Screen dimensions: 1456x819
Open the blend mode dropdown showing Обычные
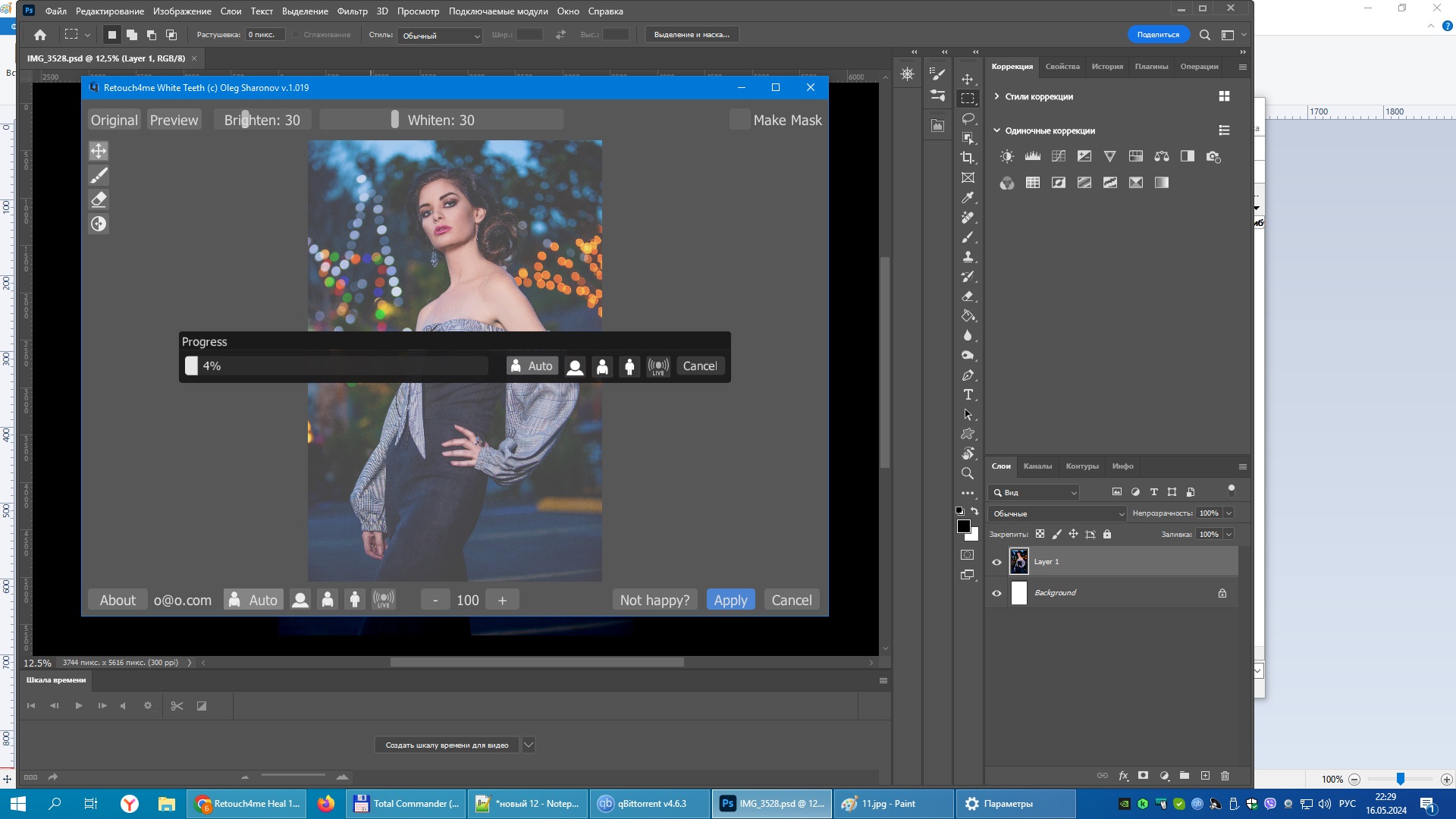[x=1057, y=513]
